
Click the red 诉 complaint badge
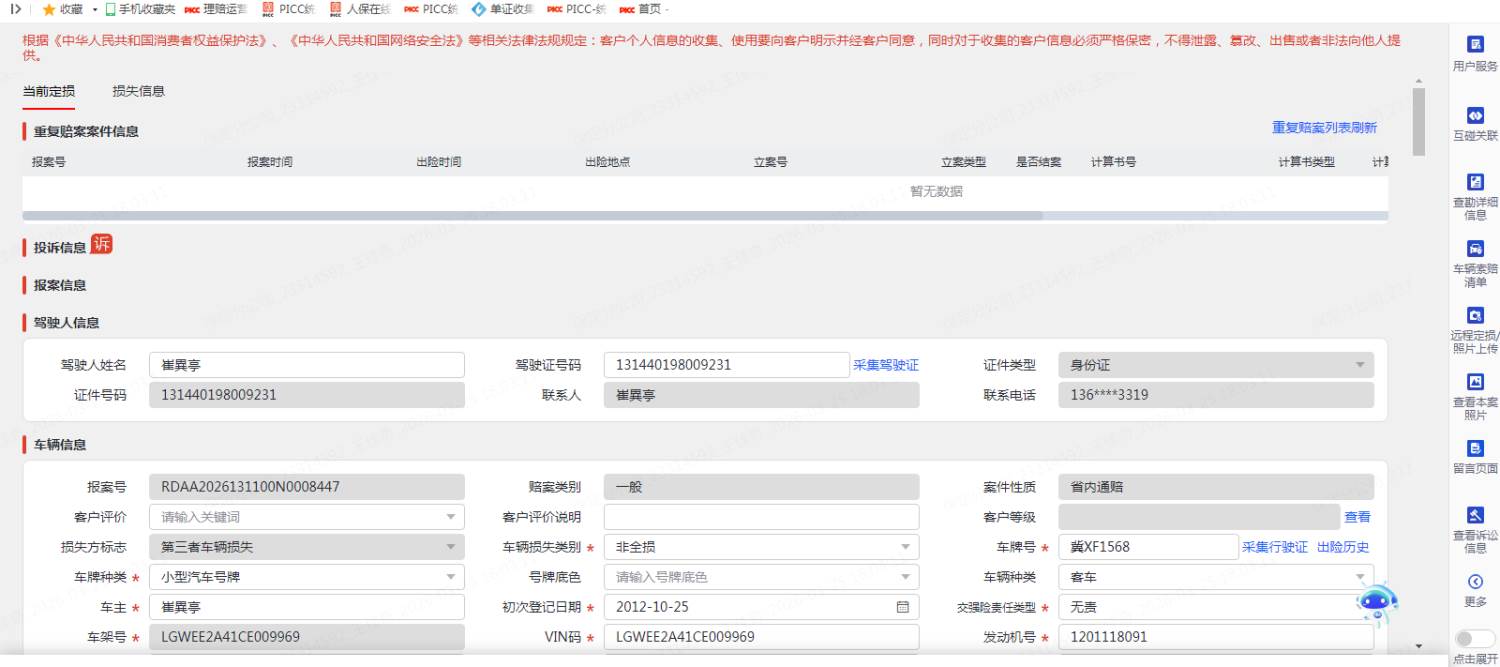(102, 244)
